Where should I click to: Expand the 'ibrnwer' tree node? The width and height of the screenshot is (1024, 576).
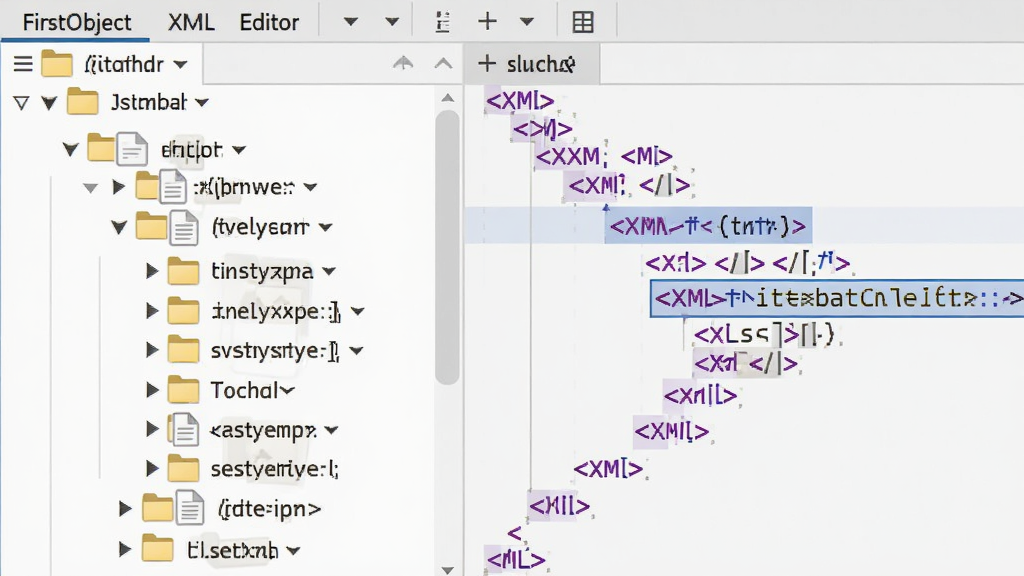(118, 187)
